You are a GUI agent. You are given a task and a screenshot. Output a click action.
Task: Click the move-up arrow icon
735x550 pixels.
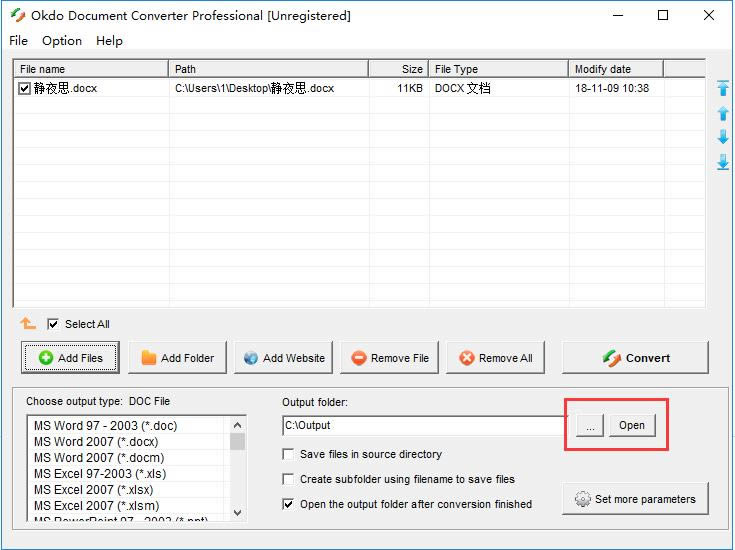tap(723, 114)
